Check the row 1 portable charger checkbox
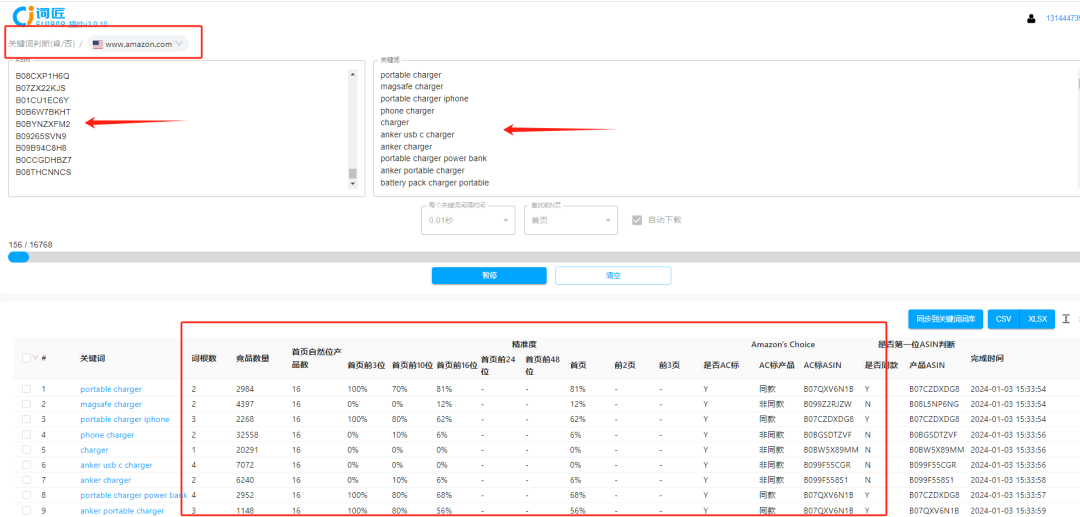 point(26,389)
